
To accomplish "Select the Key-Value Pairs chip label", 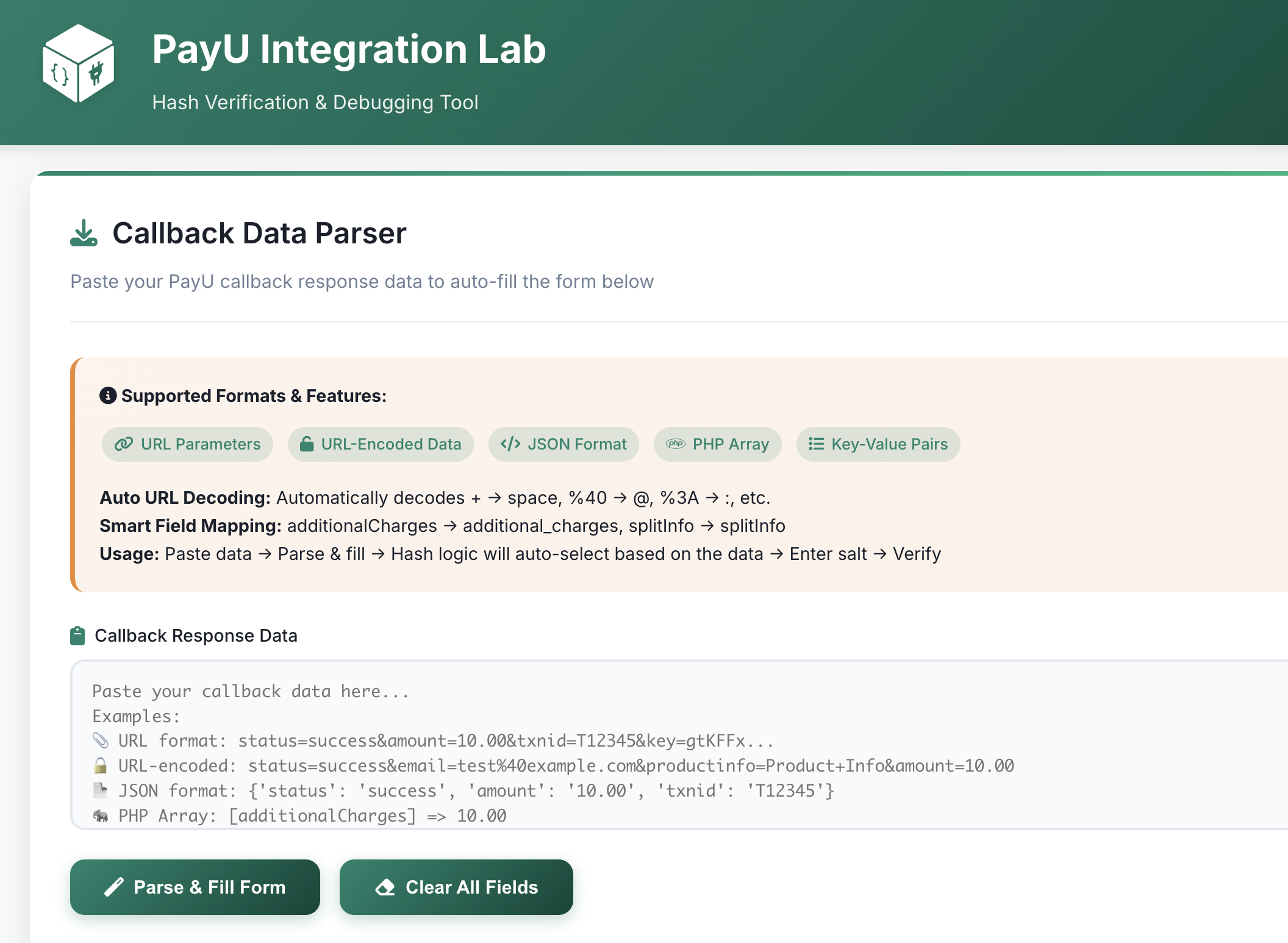I will tap(889, 444).
